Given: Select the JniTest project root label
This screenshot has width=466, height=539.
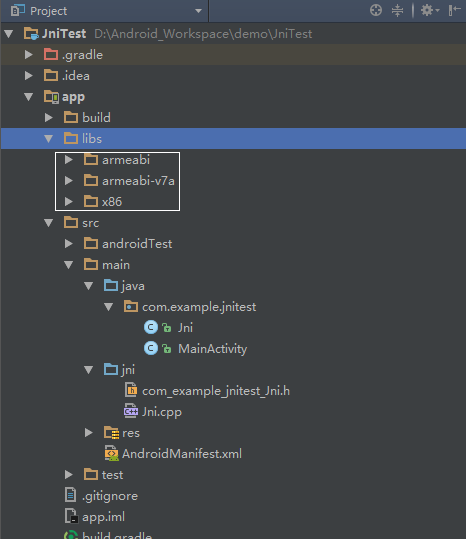Looking at the screenshot, I should click(x=64, y=34).
